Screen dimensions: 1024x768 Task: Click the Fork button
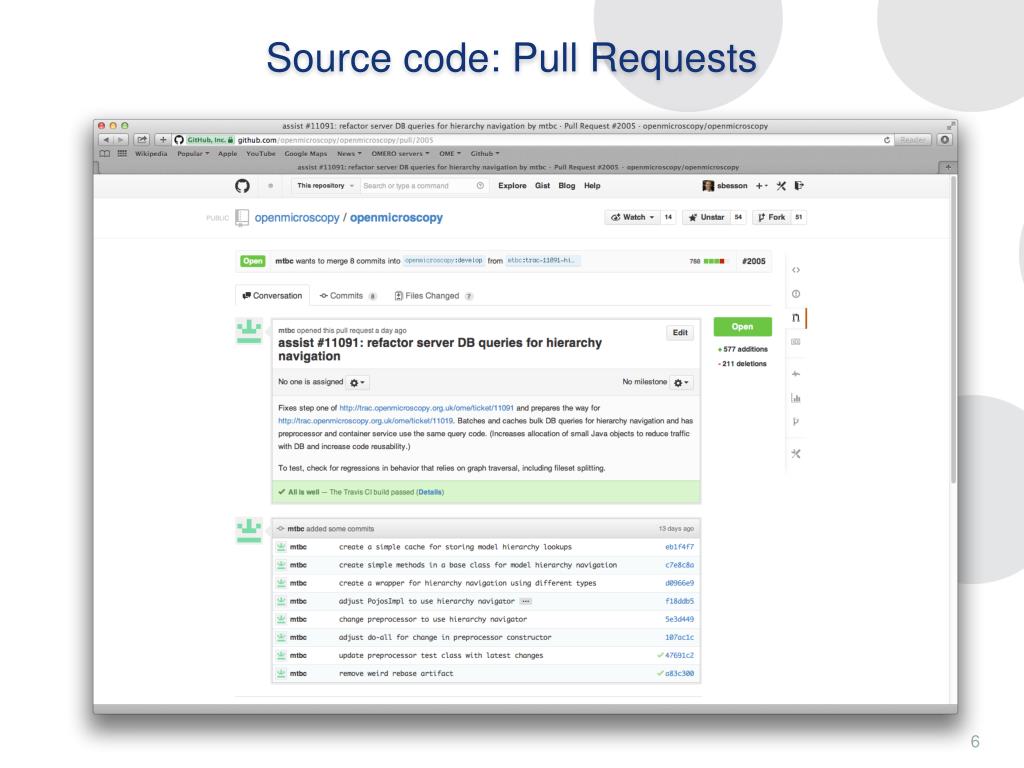click(x=772, y=217)
